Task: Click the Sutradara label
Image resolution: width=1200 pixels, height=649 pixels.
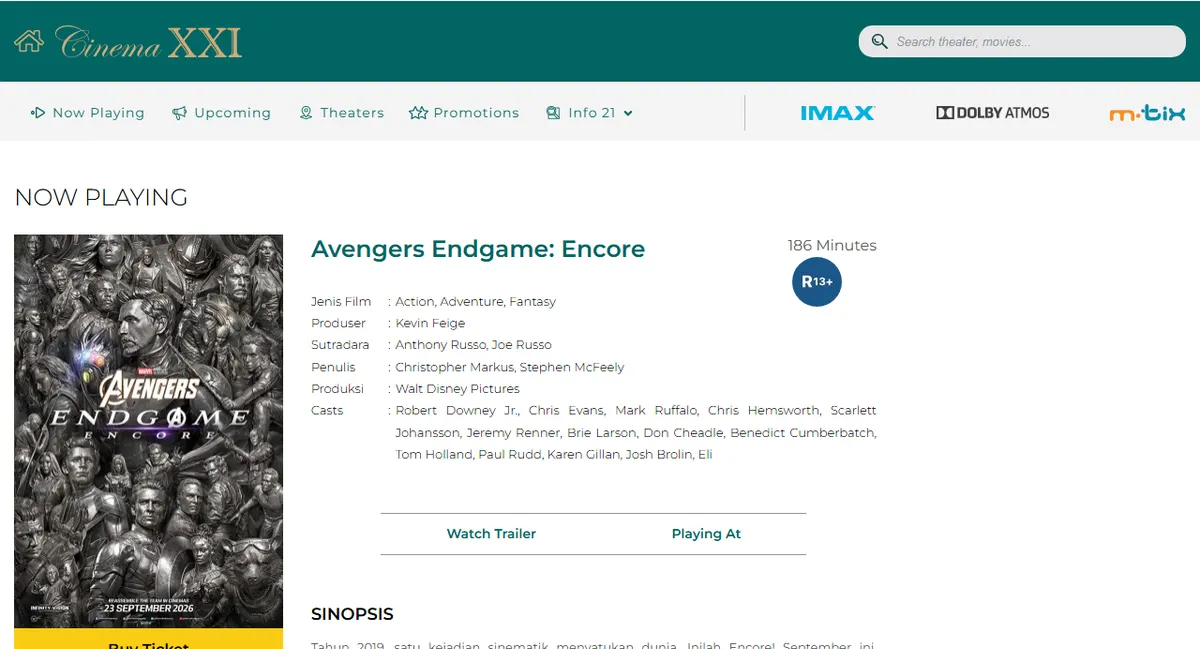Action: 340,344
